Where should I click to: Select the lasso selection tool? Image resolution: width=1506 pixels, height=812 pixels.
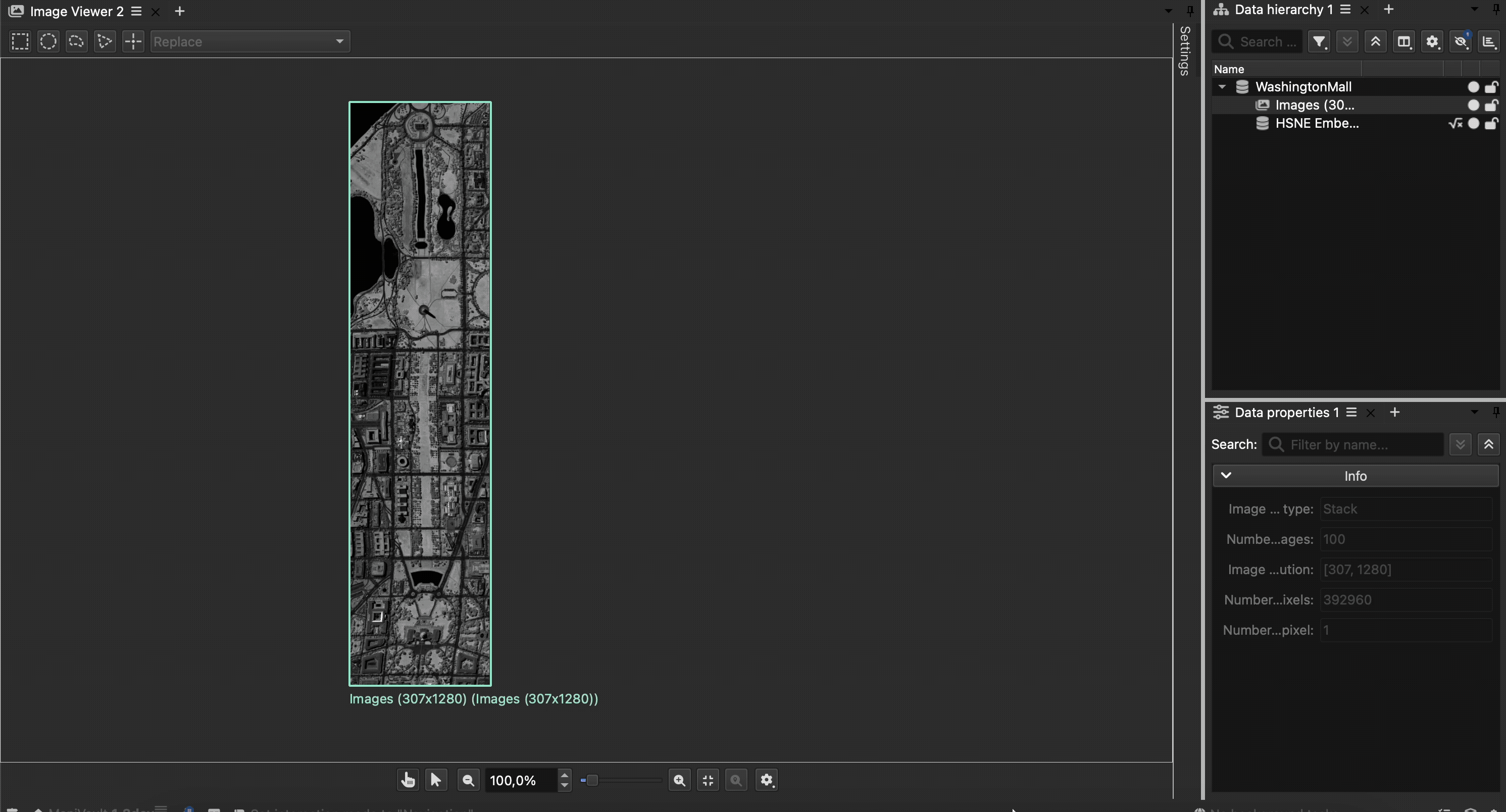76,41
